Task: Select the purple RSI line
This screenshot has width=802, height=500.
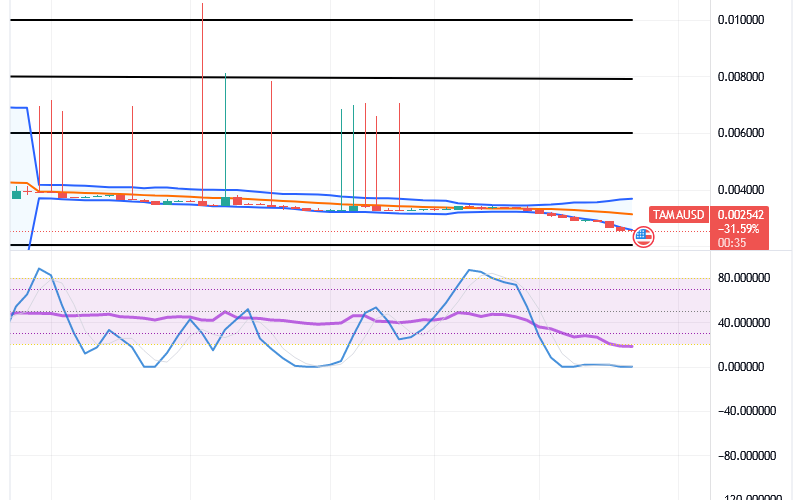Action: pos(321,322)
